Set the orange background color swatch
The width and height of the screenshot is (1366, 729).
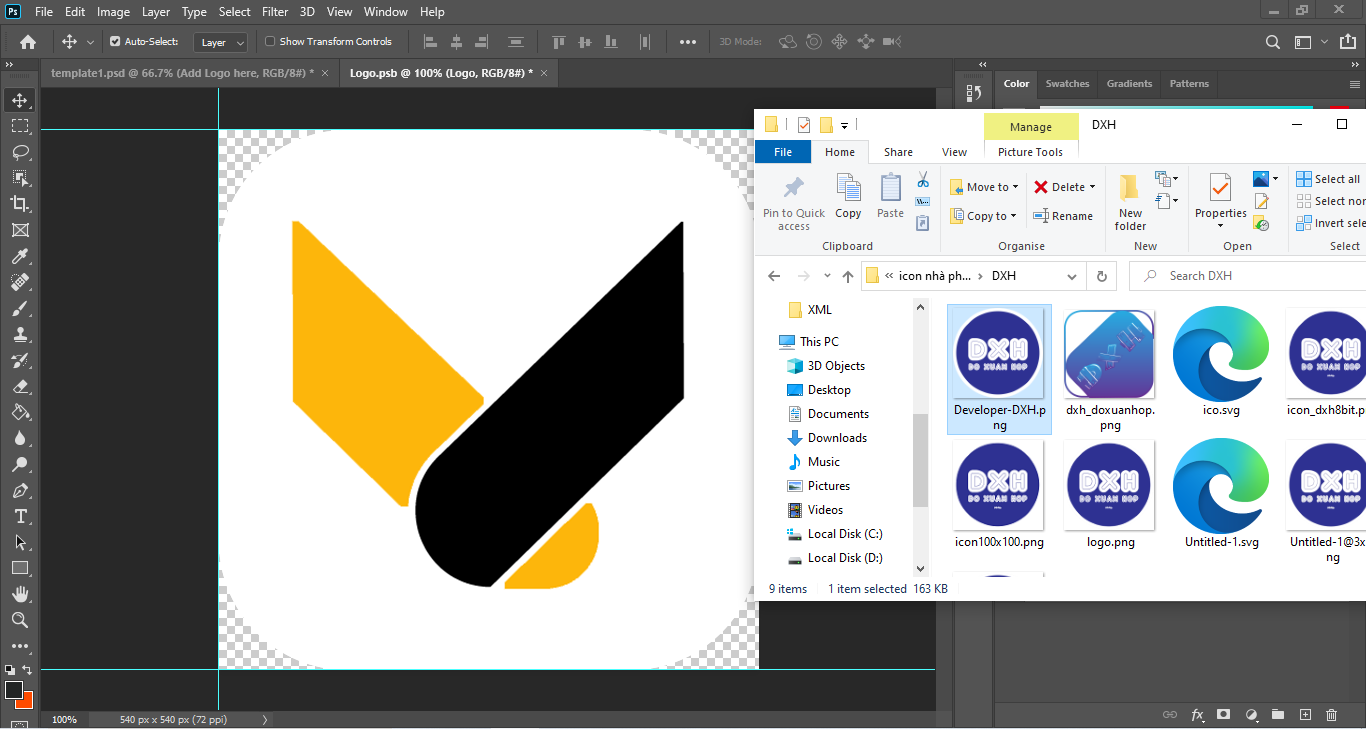tap(27, 702)
